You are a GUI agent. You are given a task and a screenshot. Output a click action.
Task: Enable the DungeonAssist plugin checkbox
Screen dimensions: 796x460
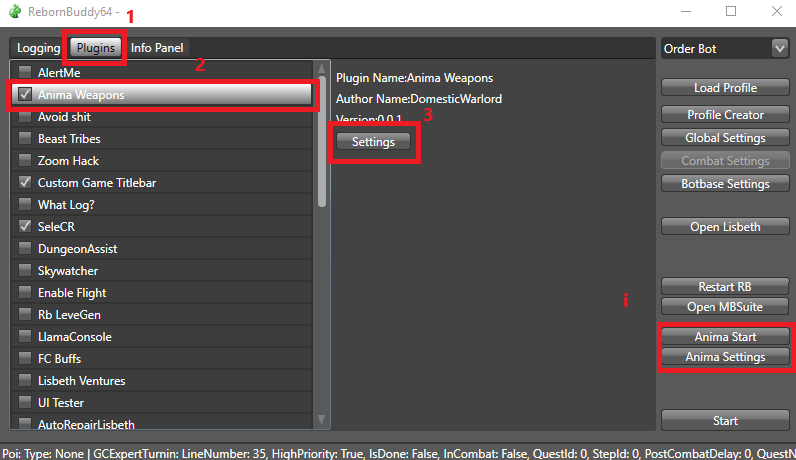pyautogui.click(x=24, y=248)
